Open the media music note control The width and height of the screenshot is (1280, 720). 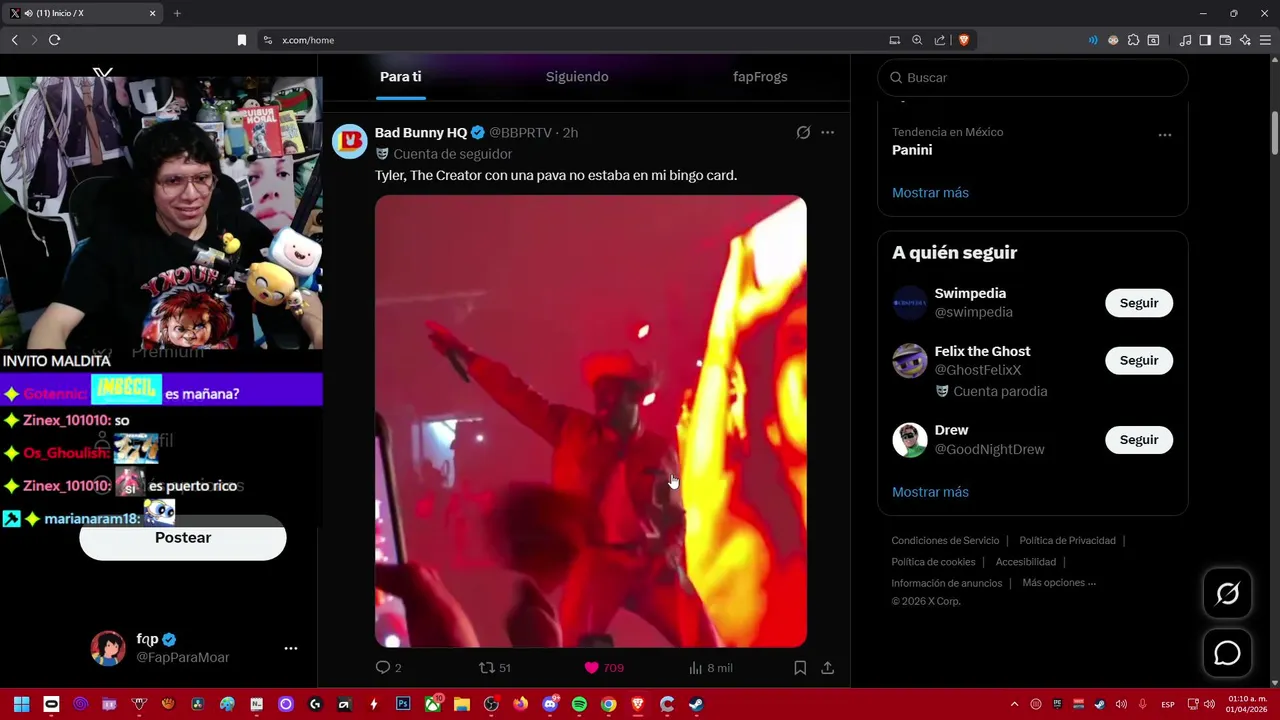[x=1185, y=40]
